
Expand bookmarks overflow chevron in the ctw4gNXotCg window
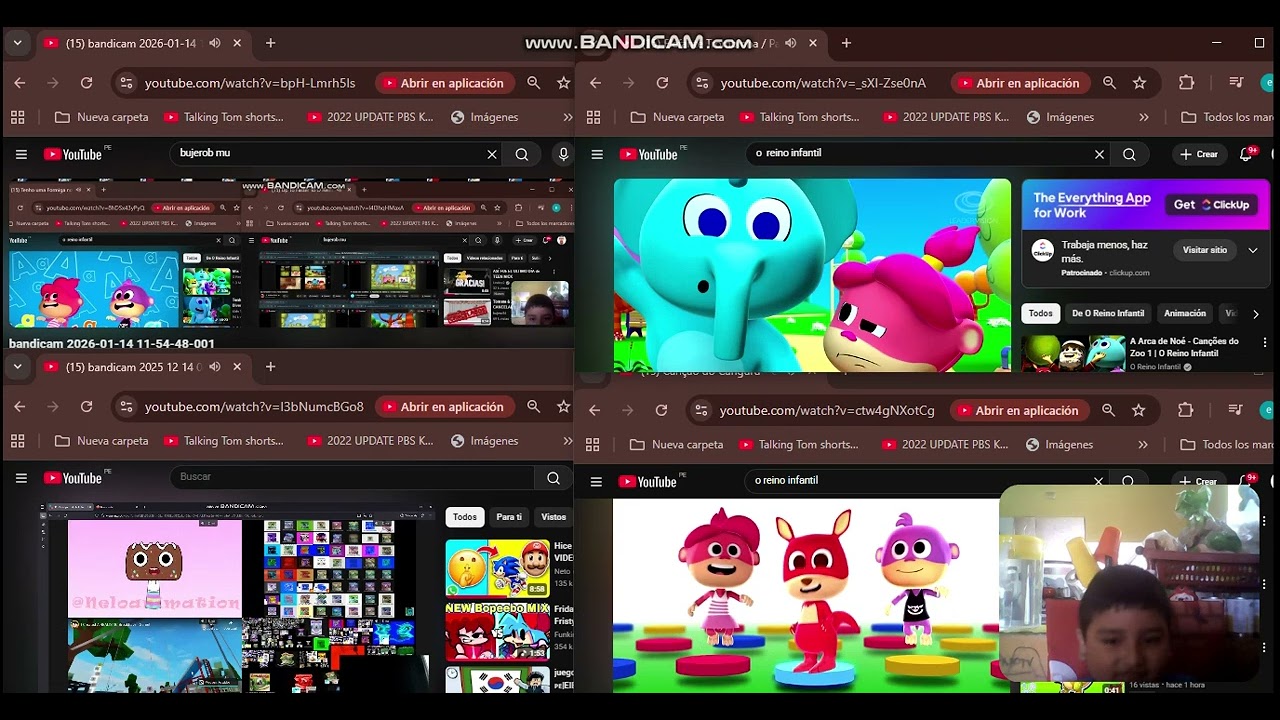coord(1143,445)
